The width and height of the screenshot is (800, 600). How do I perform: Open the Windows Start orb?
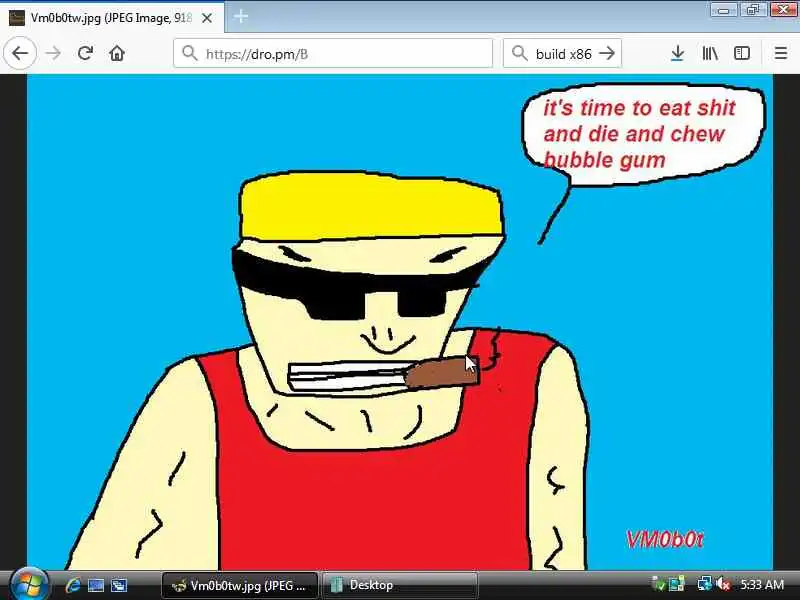click(29, 585)
